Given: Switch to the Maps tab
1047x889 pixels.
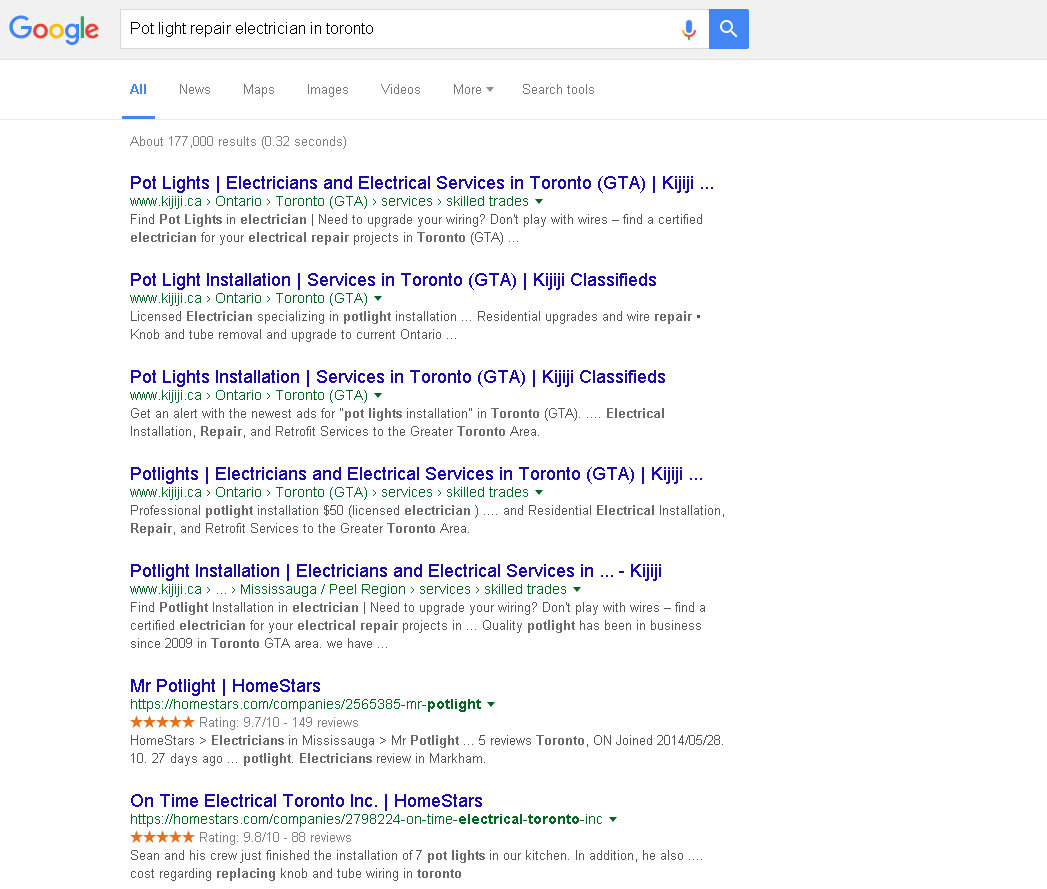Looking at the screenshot, I should coord(258,90).
